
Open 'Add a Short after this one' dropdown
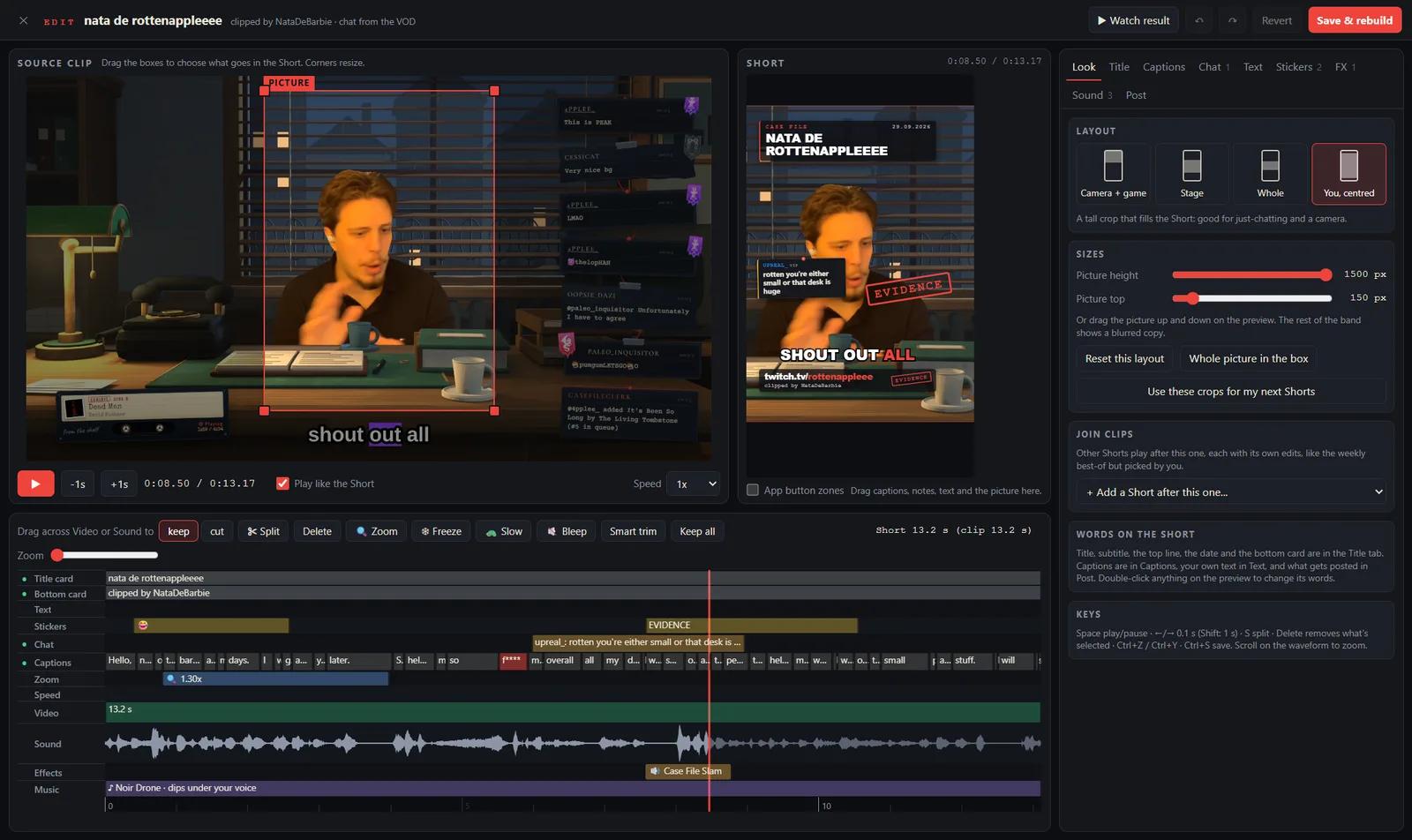[x=1231, y=492]
